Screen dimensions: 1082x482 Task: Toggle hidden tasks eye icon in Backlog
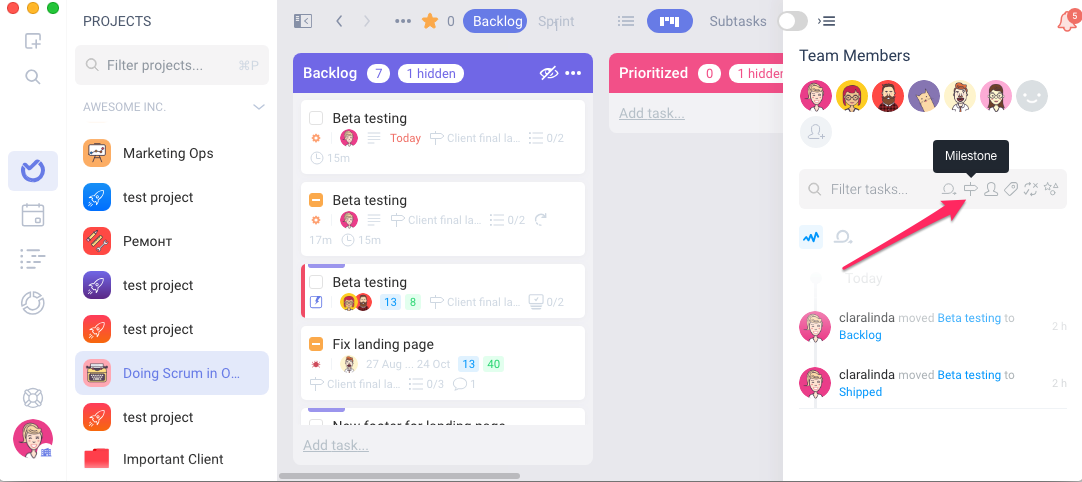[x=549, y=73]
